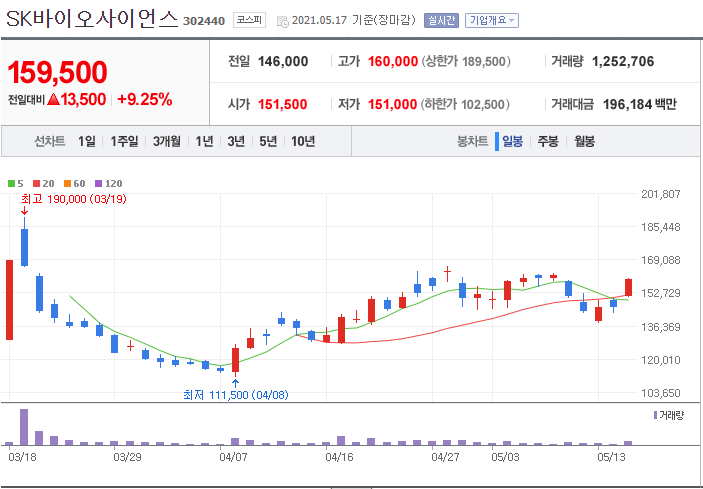Click the 05/13 date axis label
This screenshot has height=489, width=703.
point(612,457)
